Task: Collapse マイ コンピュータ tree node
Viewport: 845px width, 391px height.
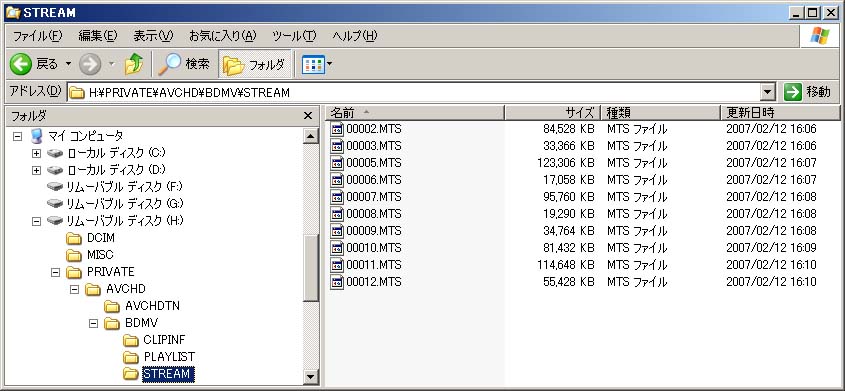Action: click(17, 136)
